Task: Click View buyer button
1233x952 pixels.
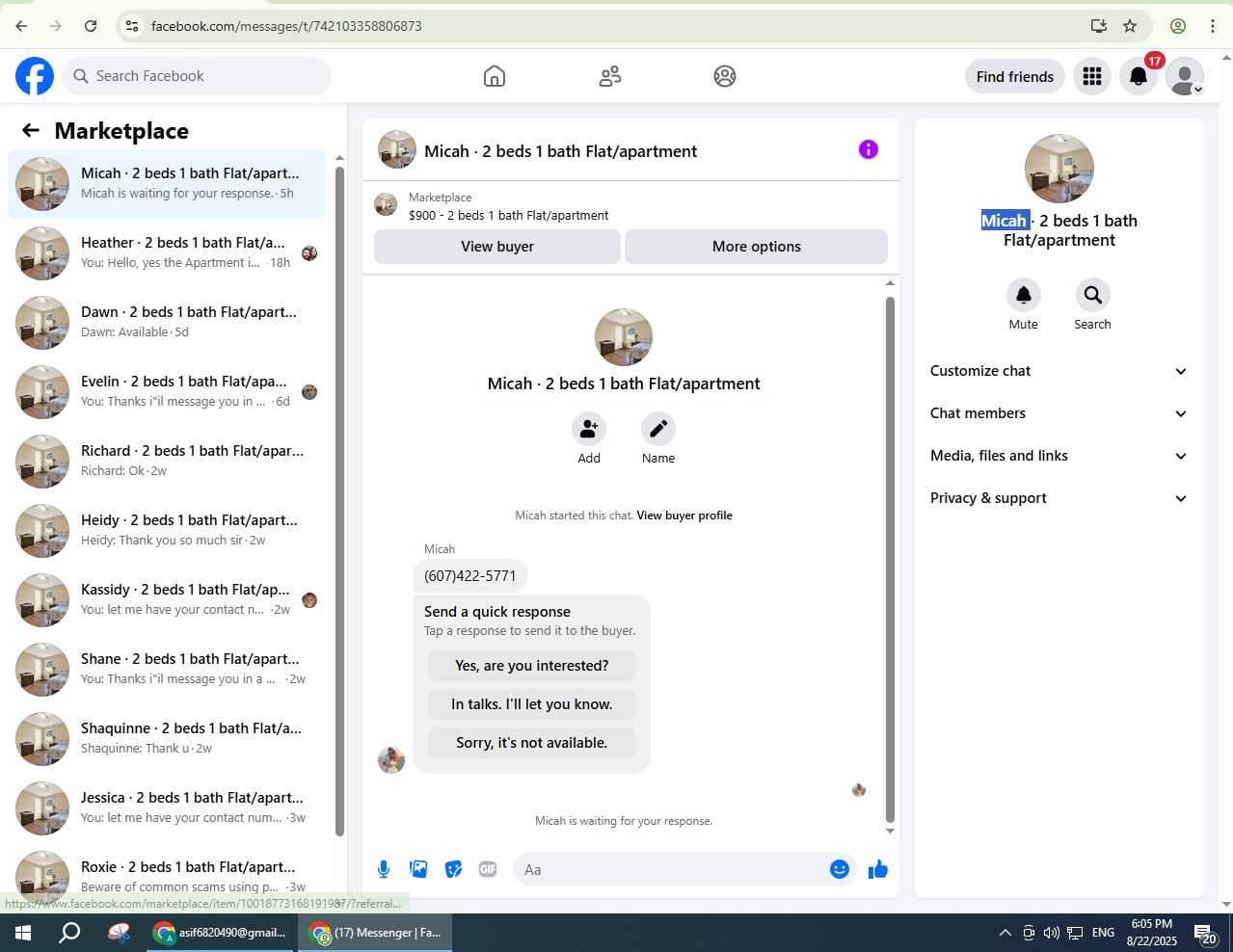Action: [497, 247]
